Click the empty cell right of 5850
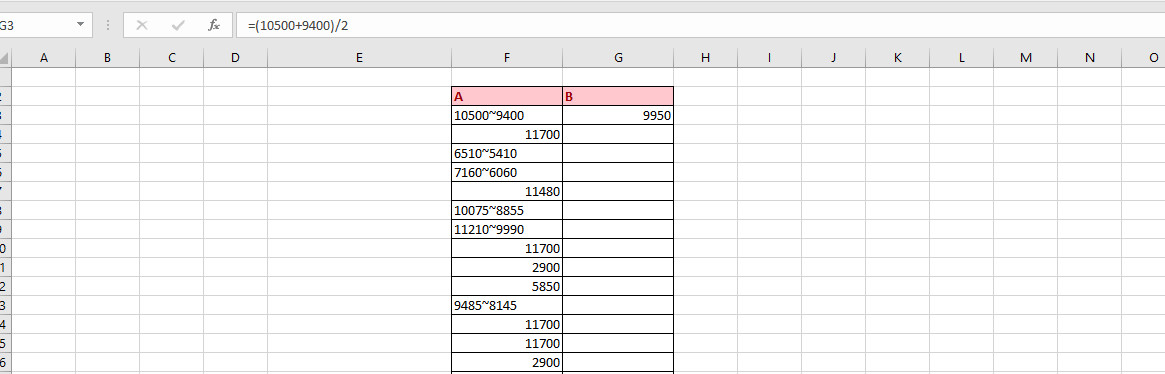 tap(618, 286)
